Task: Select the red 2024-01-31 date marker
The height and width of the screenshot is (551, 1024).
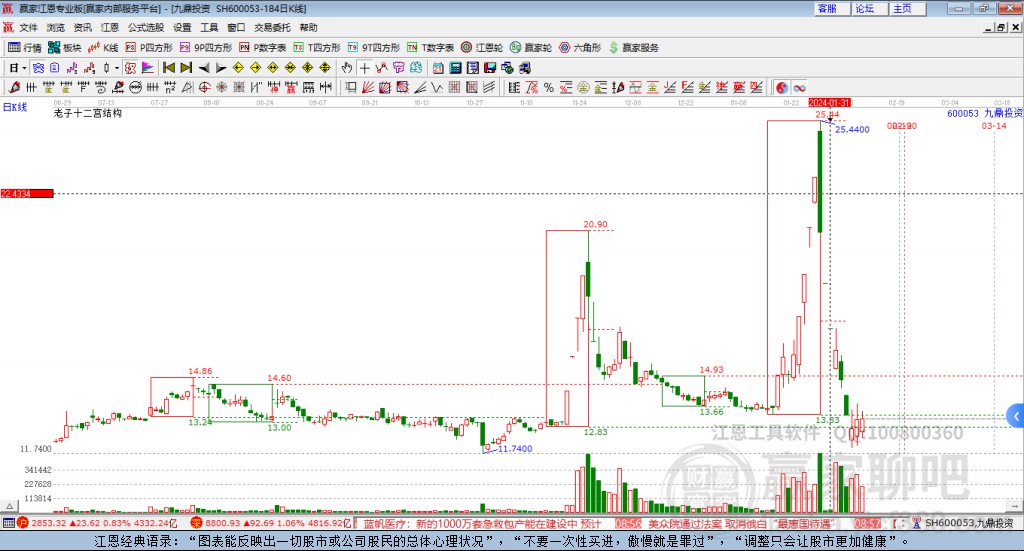Action: click(x=829, y=102)
